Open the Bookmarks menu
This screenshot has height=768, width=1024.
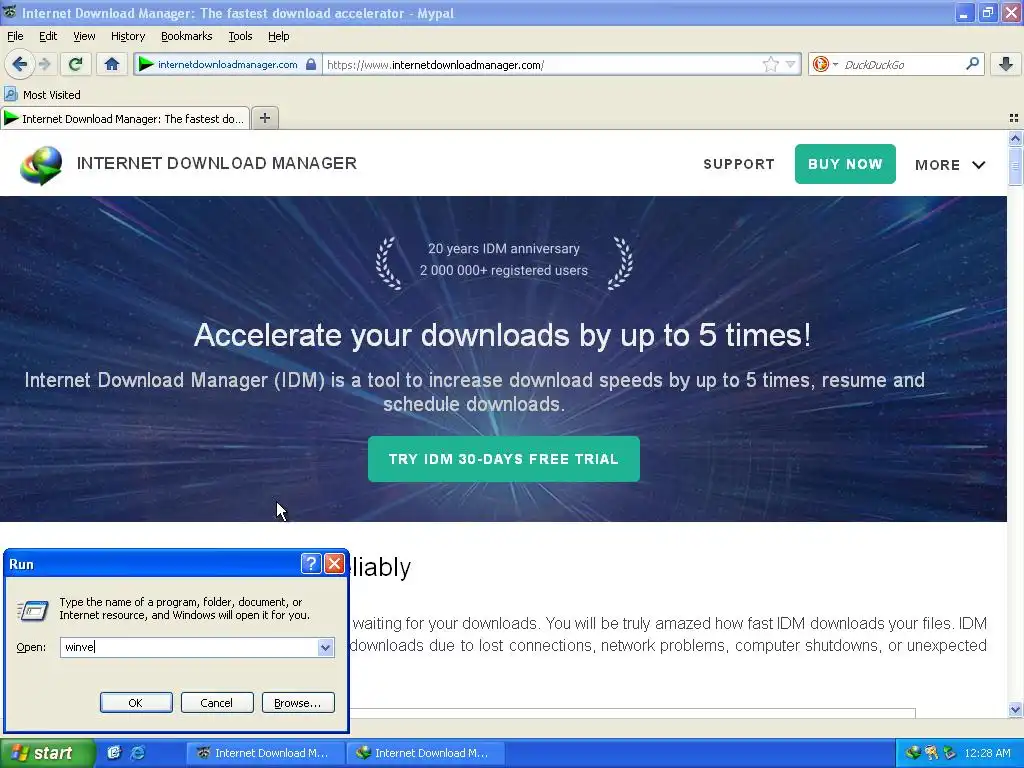click(186, 36)
